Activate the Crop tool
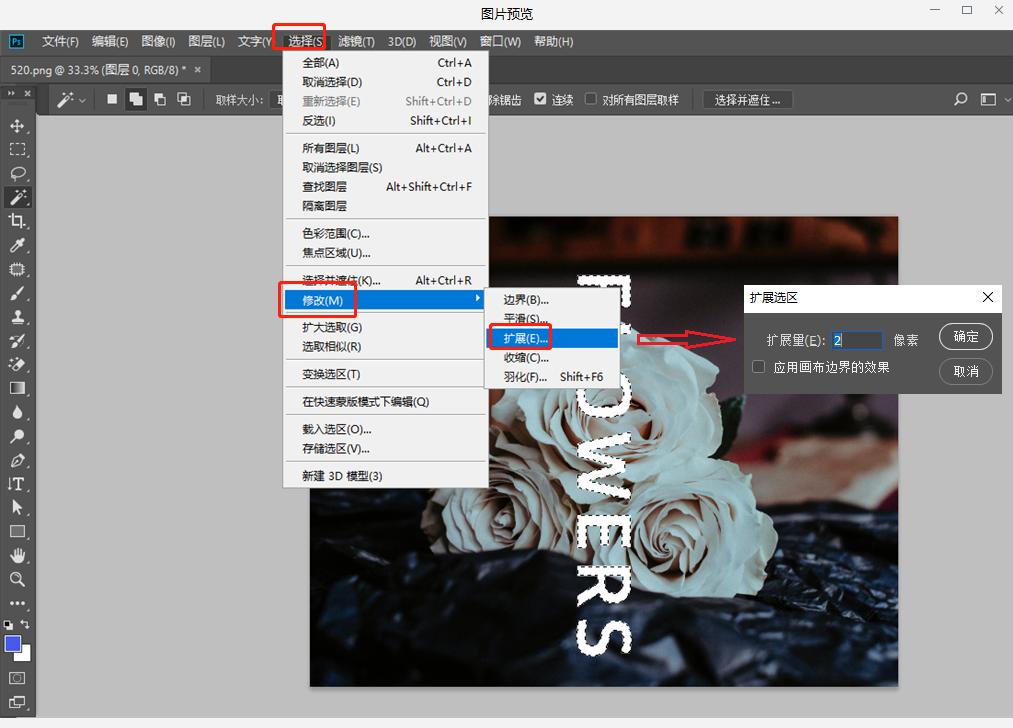Screen dimensions: 1013x728 [x=17, y=221]
